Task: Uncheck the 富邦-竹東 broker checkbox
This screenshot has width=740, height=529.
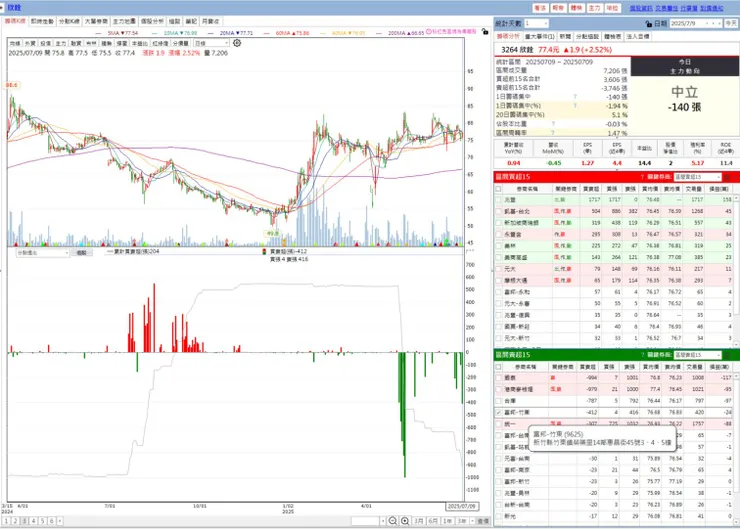Action: 498,412
